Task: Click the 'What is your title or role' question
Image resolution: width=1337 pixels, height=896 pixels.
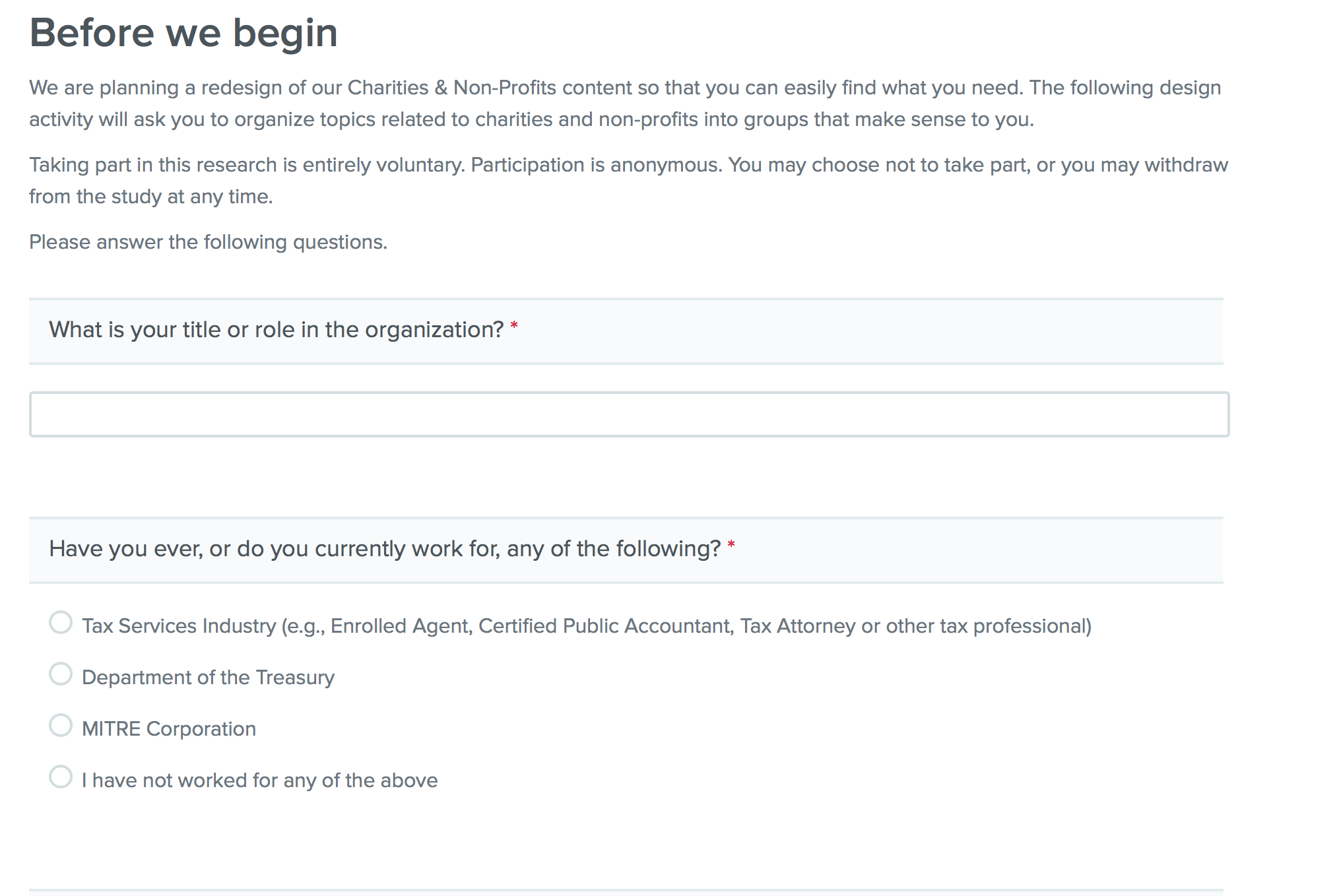Action: pyautogui.click(x=276, y=330)
